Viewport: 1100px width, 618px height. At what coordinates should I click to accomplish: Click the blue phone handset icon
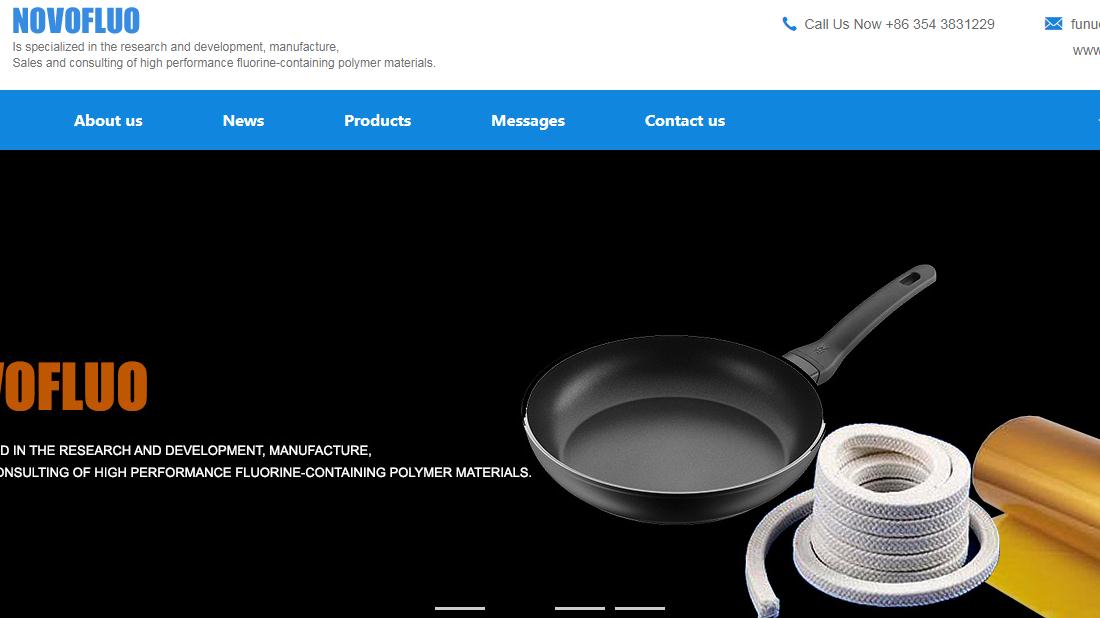coord(789,24)
